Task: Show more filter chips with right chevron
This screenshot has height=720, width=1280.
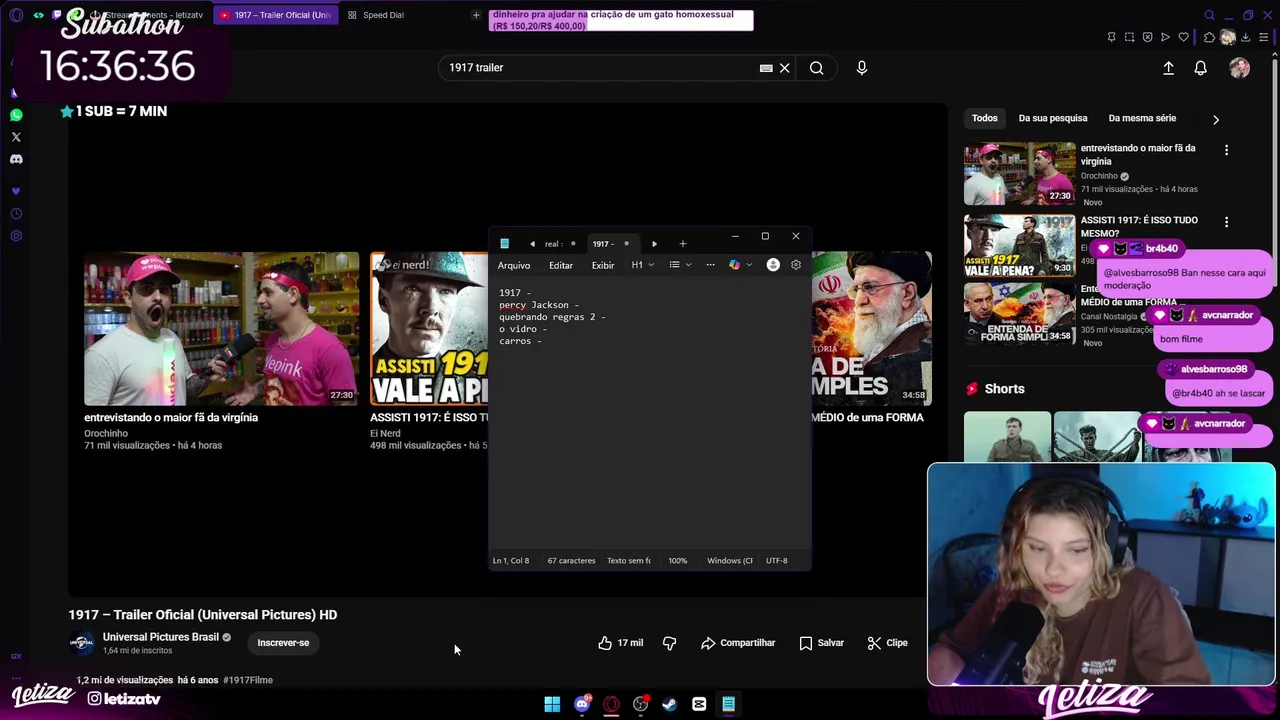Action: click(x=1216, y=119)
